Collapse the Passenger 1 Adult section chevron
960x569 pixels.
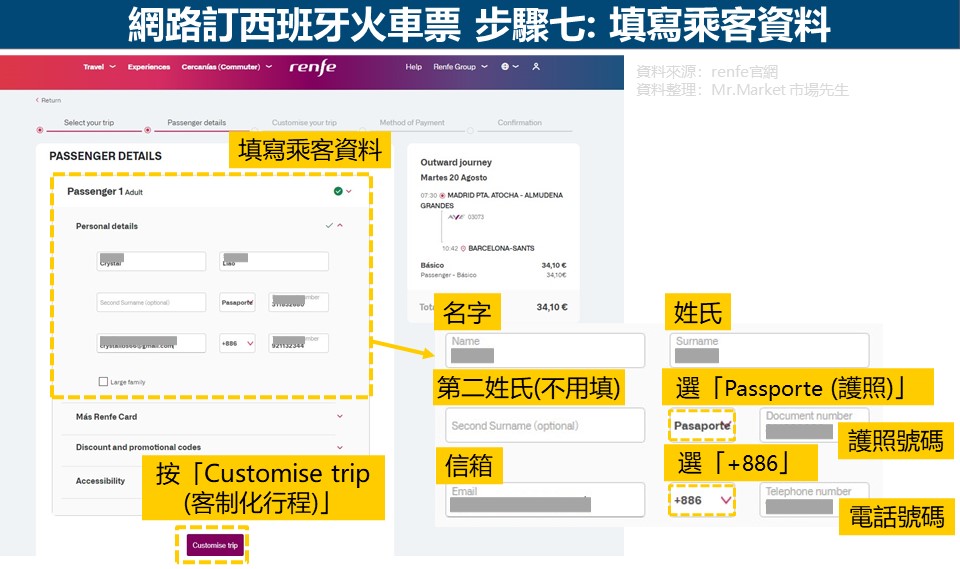(x=349, y=191)
